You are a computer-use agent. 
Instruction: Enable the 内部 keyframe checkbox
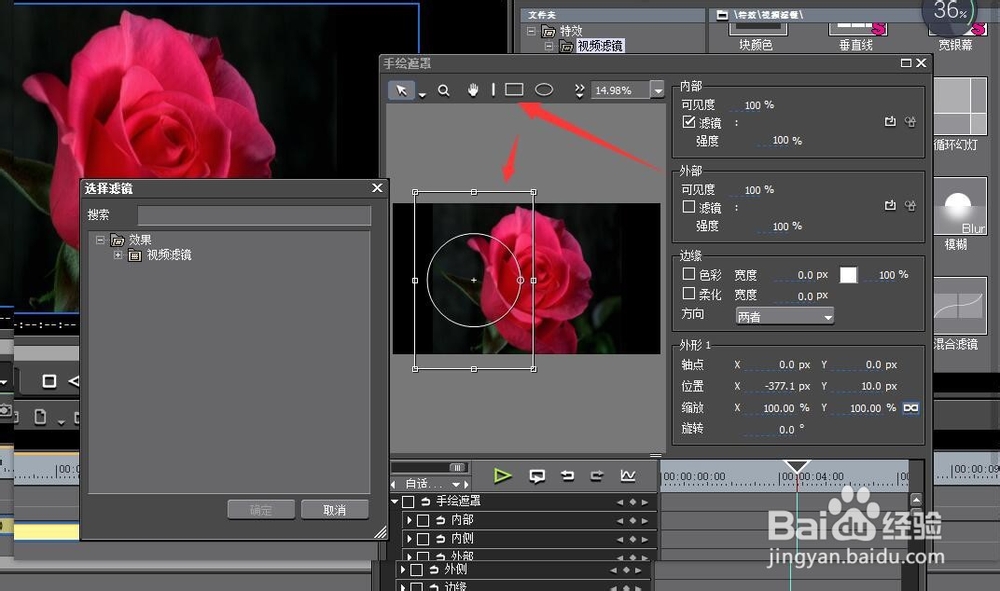pos(423,521)
